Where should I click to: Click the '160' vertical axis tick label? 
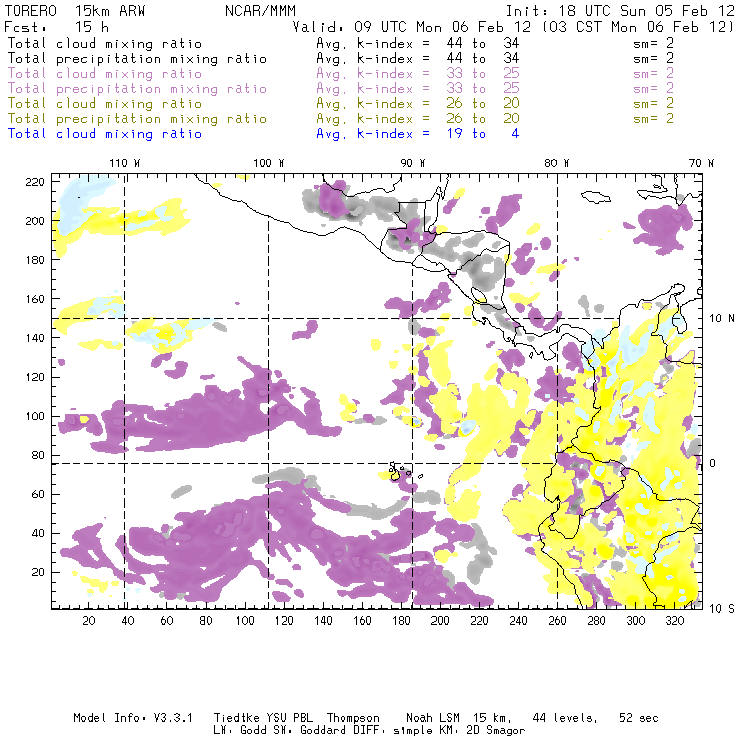35,299
